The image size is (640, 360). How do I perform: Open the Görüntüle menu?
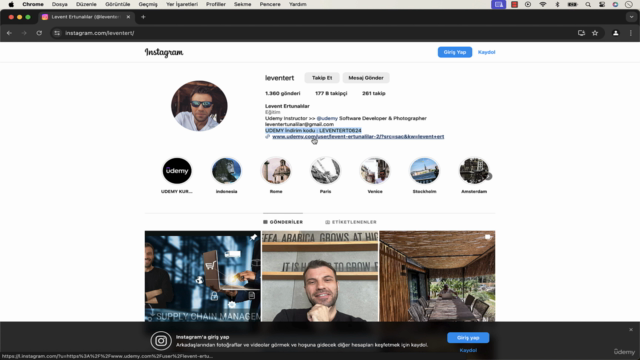[118, 4]
